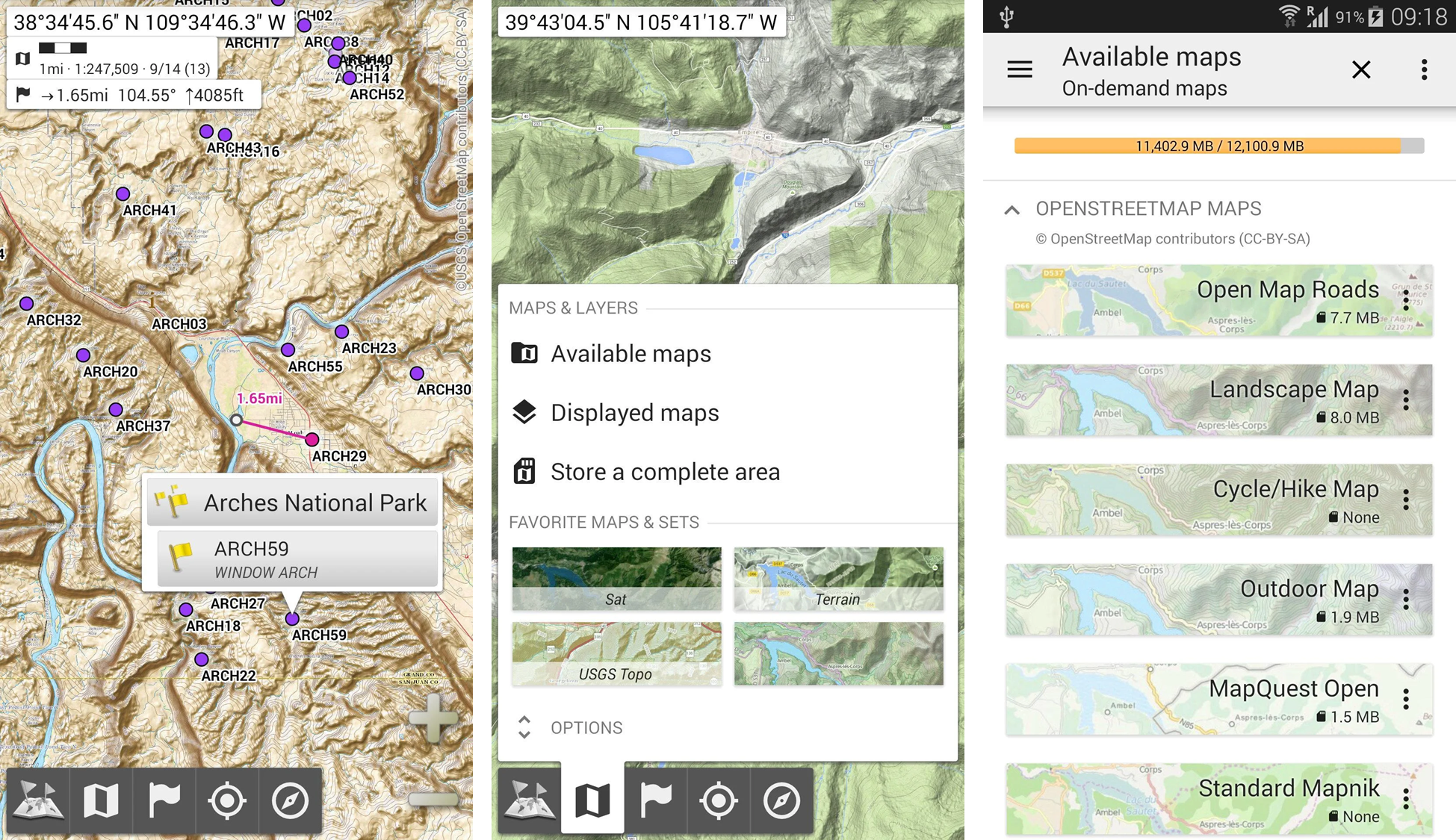Viewport: 1456px width, 840px height.
Task: Open ARCH59 Window Arch placemark details
Action: pos(297,559)
